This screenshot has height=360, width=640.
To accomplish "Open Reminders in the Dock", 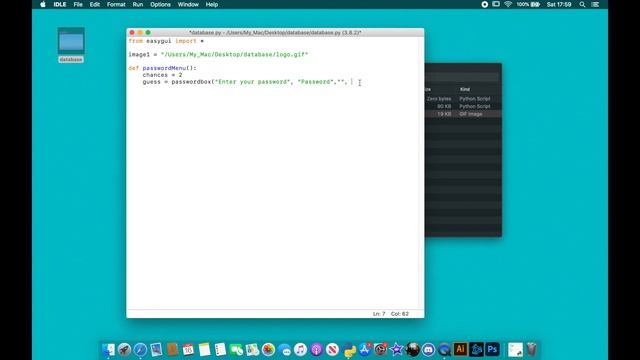I will pos(220,349).
